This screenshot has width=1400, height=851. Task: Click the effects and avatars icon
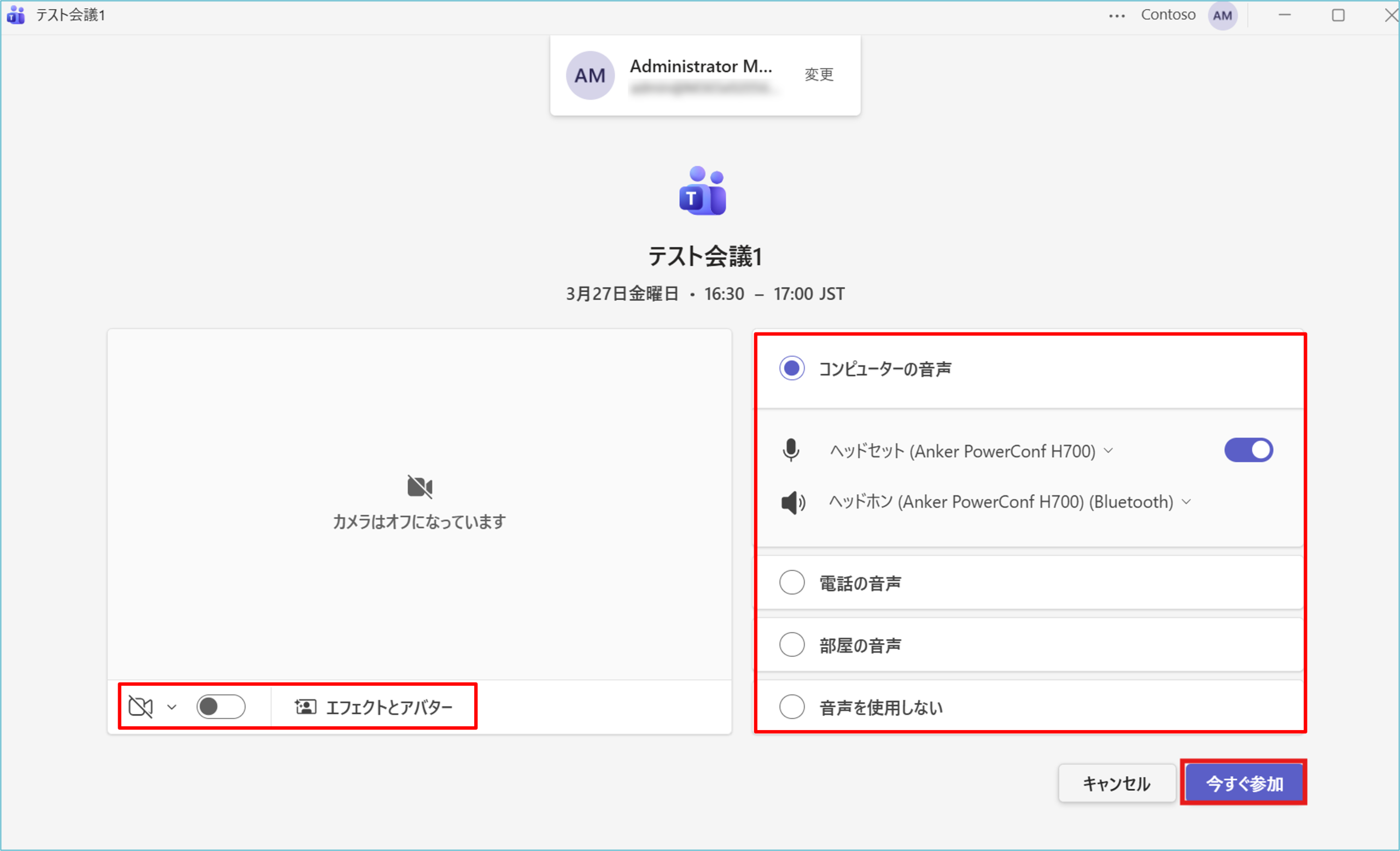coord(306,707)
